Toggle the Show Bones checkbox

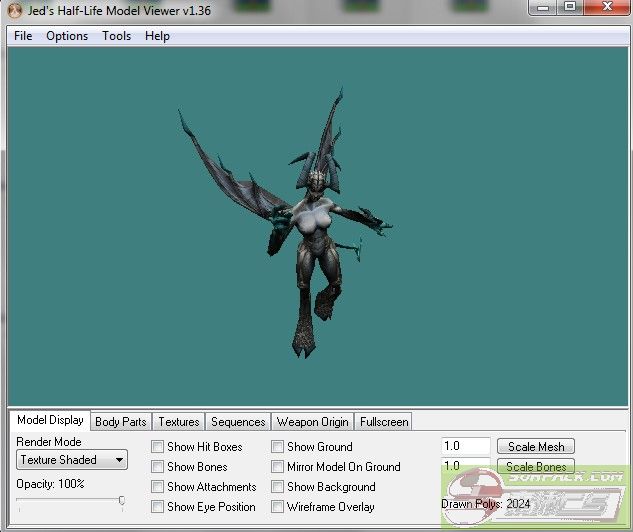click(x=157, y=467)
